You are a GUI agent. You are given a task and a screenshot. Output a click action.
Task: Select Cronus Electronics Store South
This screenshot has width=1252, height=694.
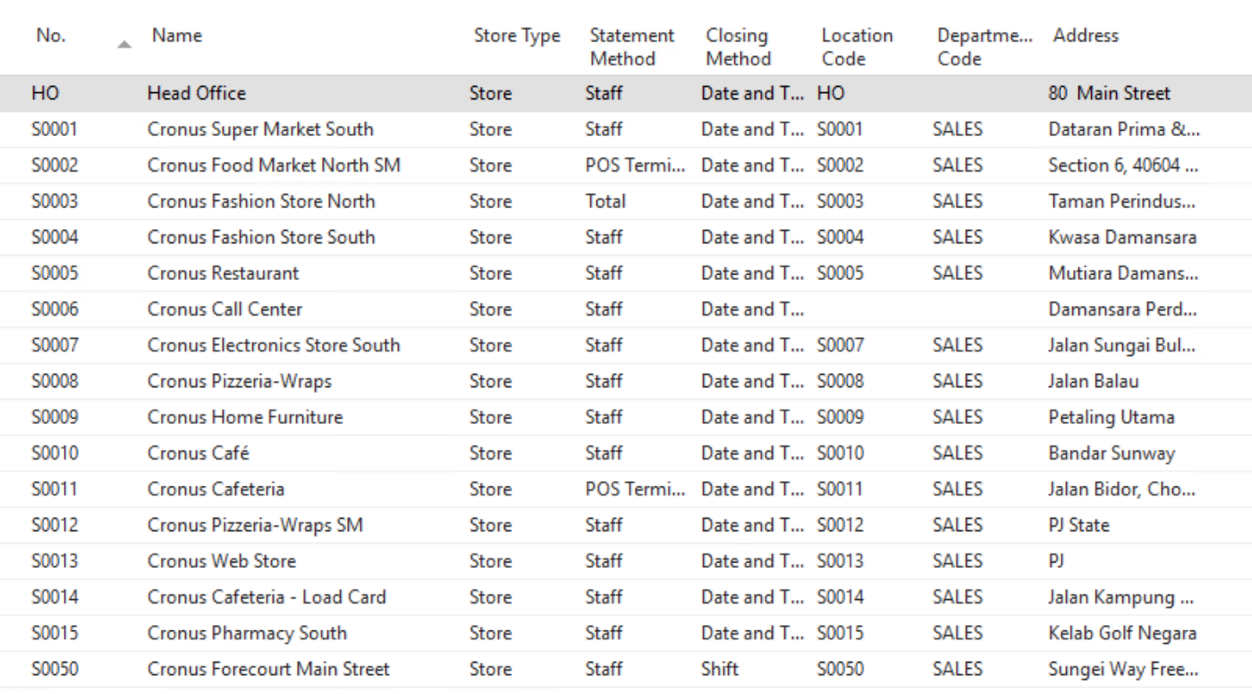coord(273,345)
